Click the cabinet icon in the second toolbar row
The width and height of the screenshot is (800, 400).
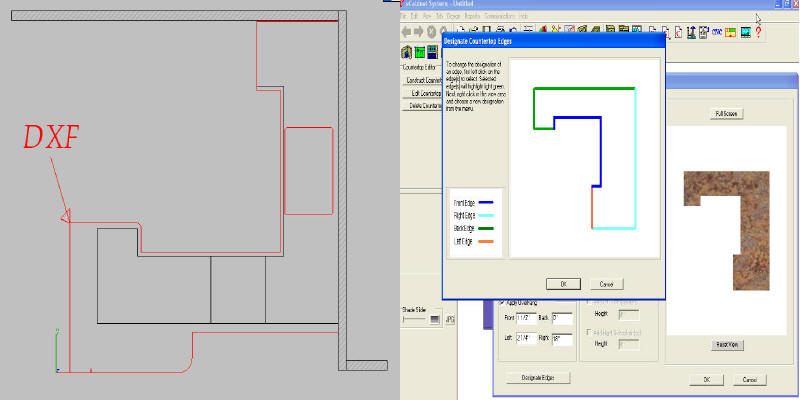point(407,52)
